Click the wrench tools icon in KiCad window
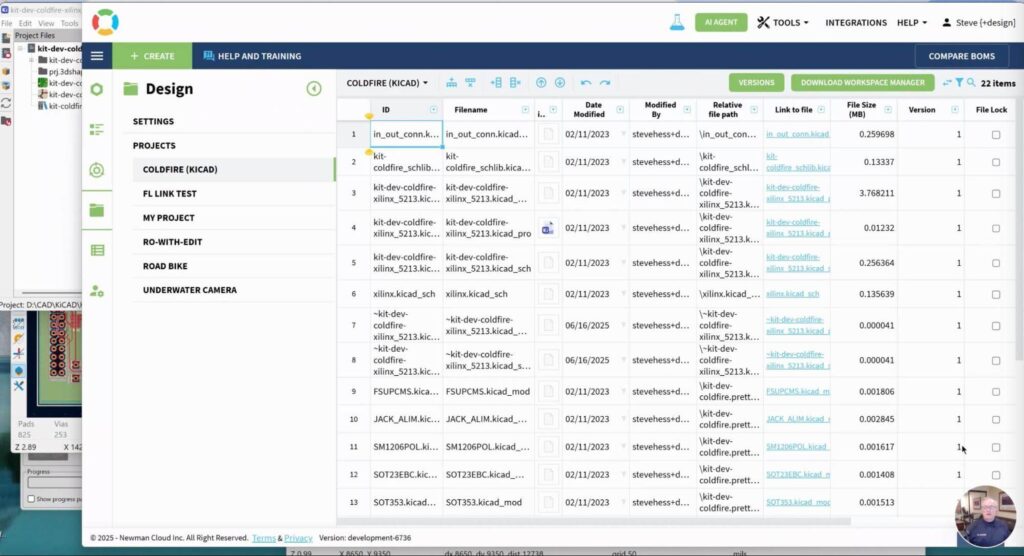Image resolution: width=1024 pixels, height=556 pixels. point(18,386)
